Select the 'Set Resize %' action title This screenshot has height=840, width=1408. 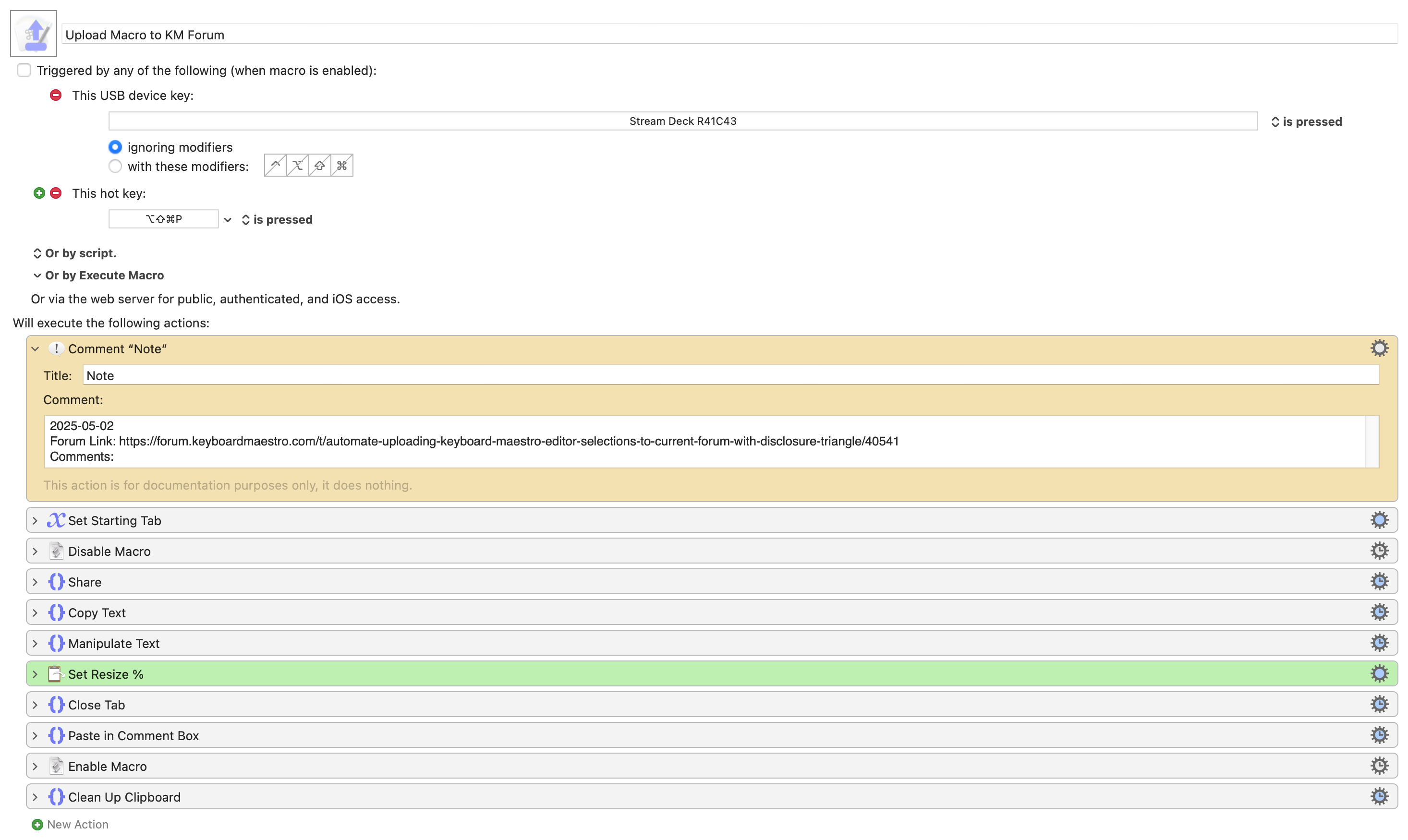point(106,674)
